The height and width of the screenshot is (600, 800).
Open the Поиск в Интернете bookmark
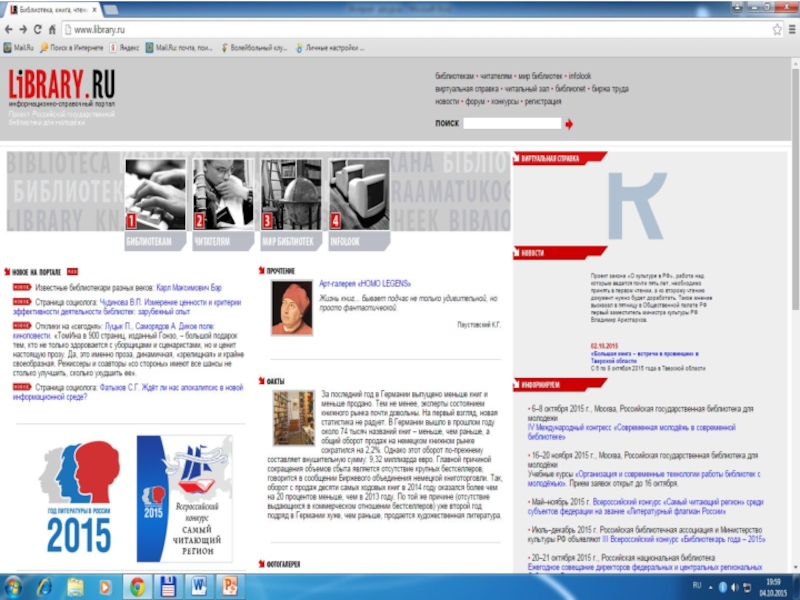point(71,48)
